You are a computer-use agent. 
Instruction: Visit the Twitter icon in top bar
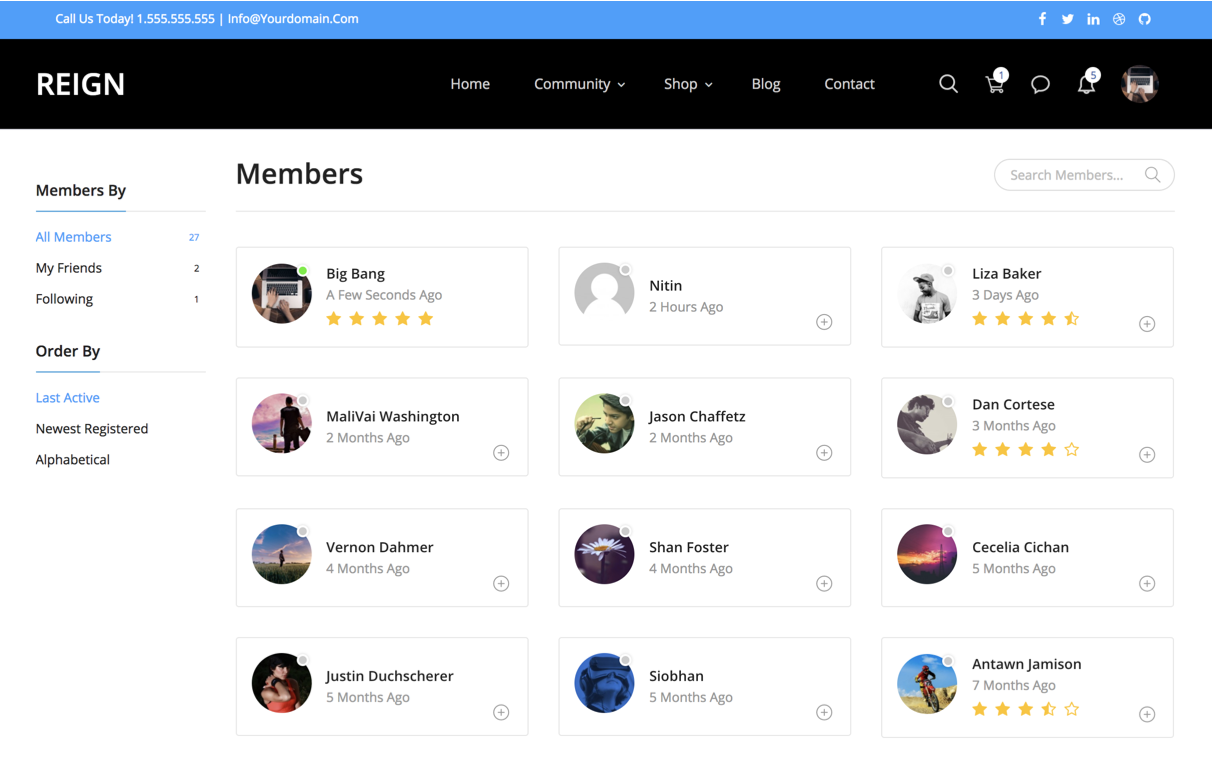coord(1067,19)
